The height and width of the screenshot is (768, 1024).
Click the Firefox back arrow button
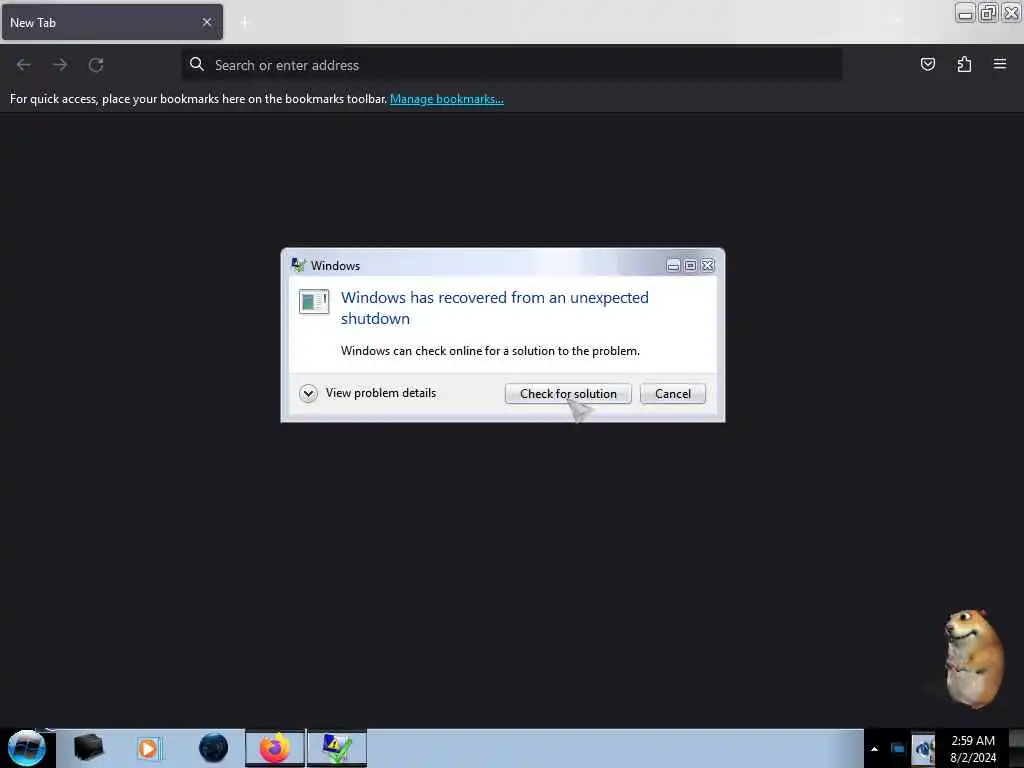pos(24,65)
